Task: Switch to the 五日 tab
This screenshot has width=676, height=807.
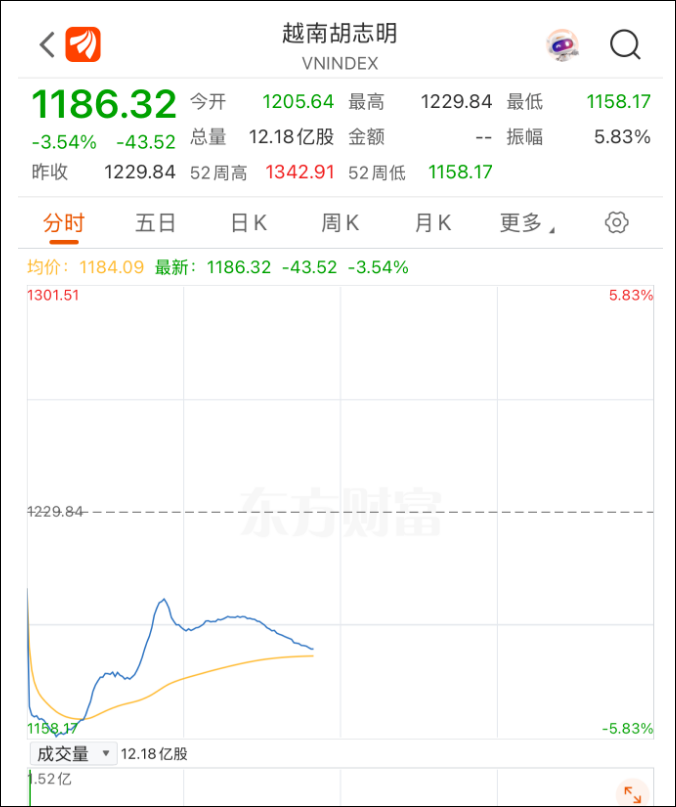Action: pyautogui.click(x=155, y=223)
